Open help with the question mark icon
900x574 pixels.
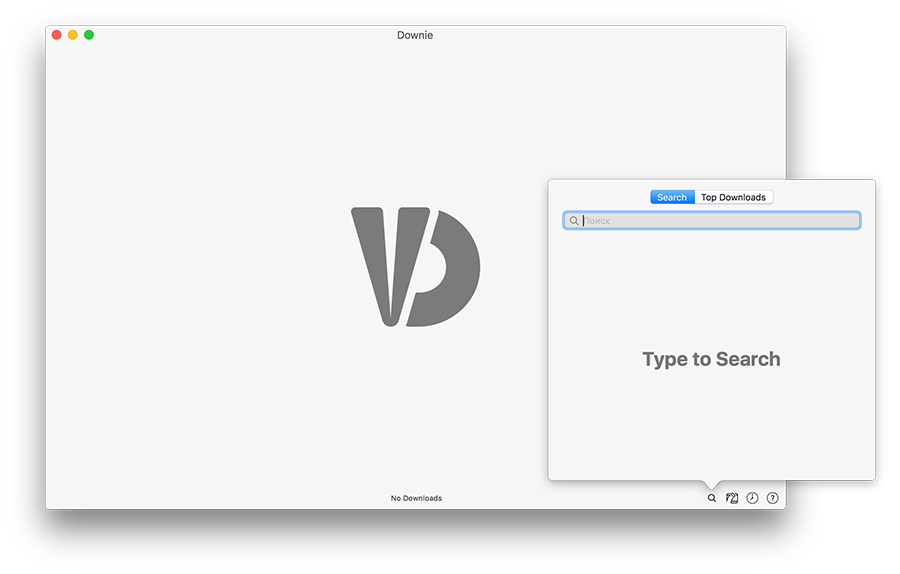point(772,498)
